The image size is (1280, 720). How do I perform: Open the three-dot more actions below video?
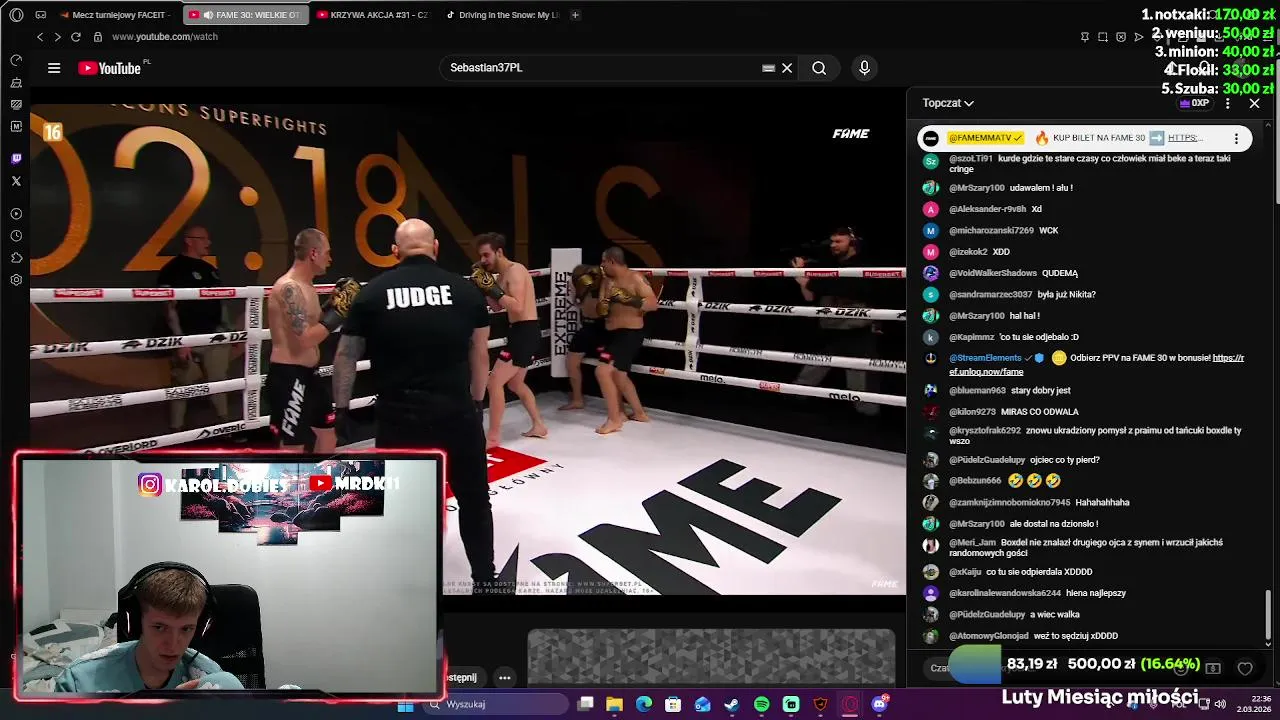505,678
